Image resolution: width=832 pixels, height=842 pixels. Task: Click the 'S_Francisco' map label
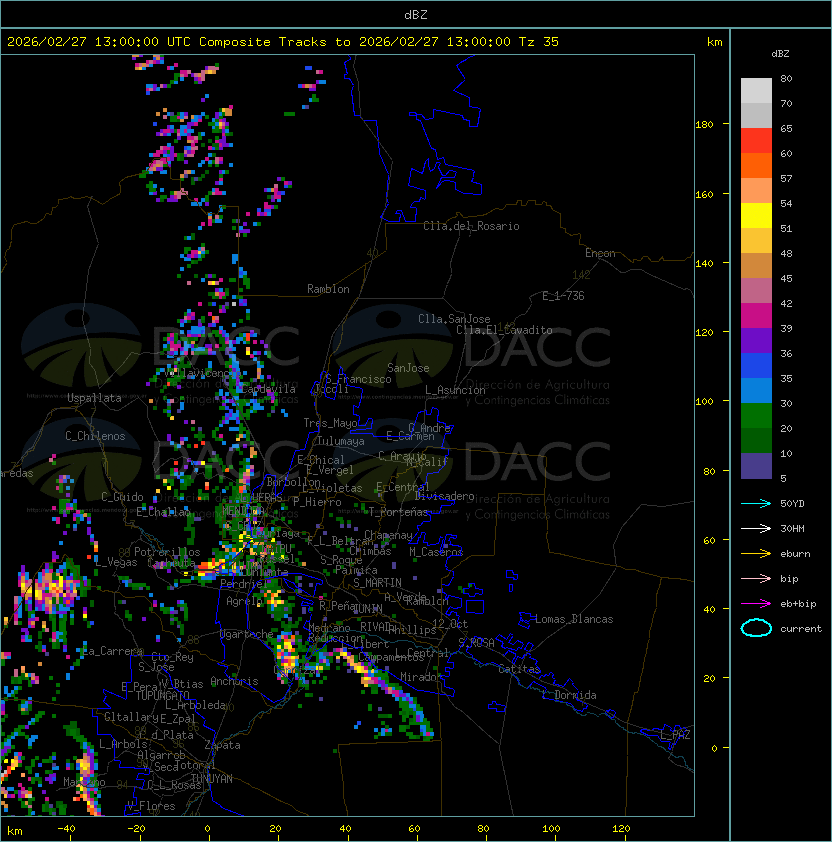point(358,379)
